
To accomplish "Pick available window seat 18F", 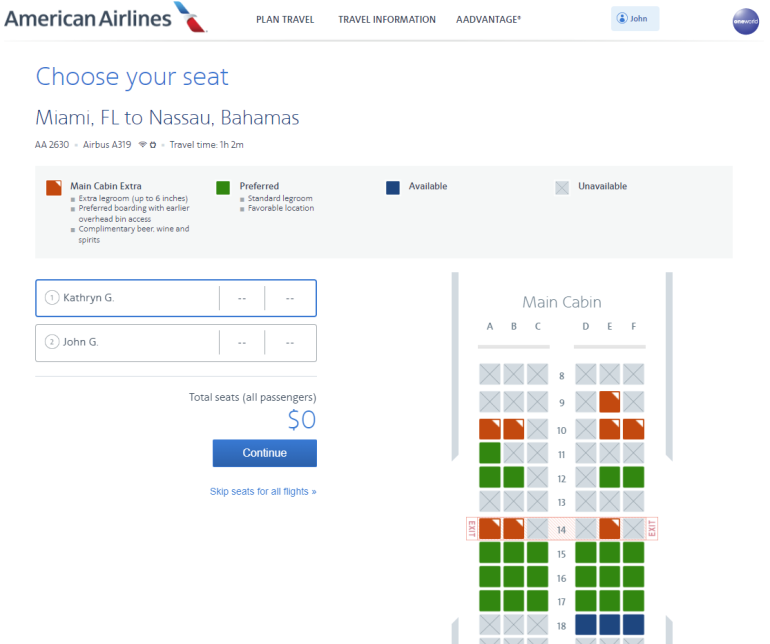I will (x=634, y=625).
